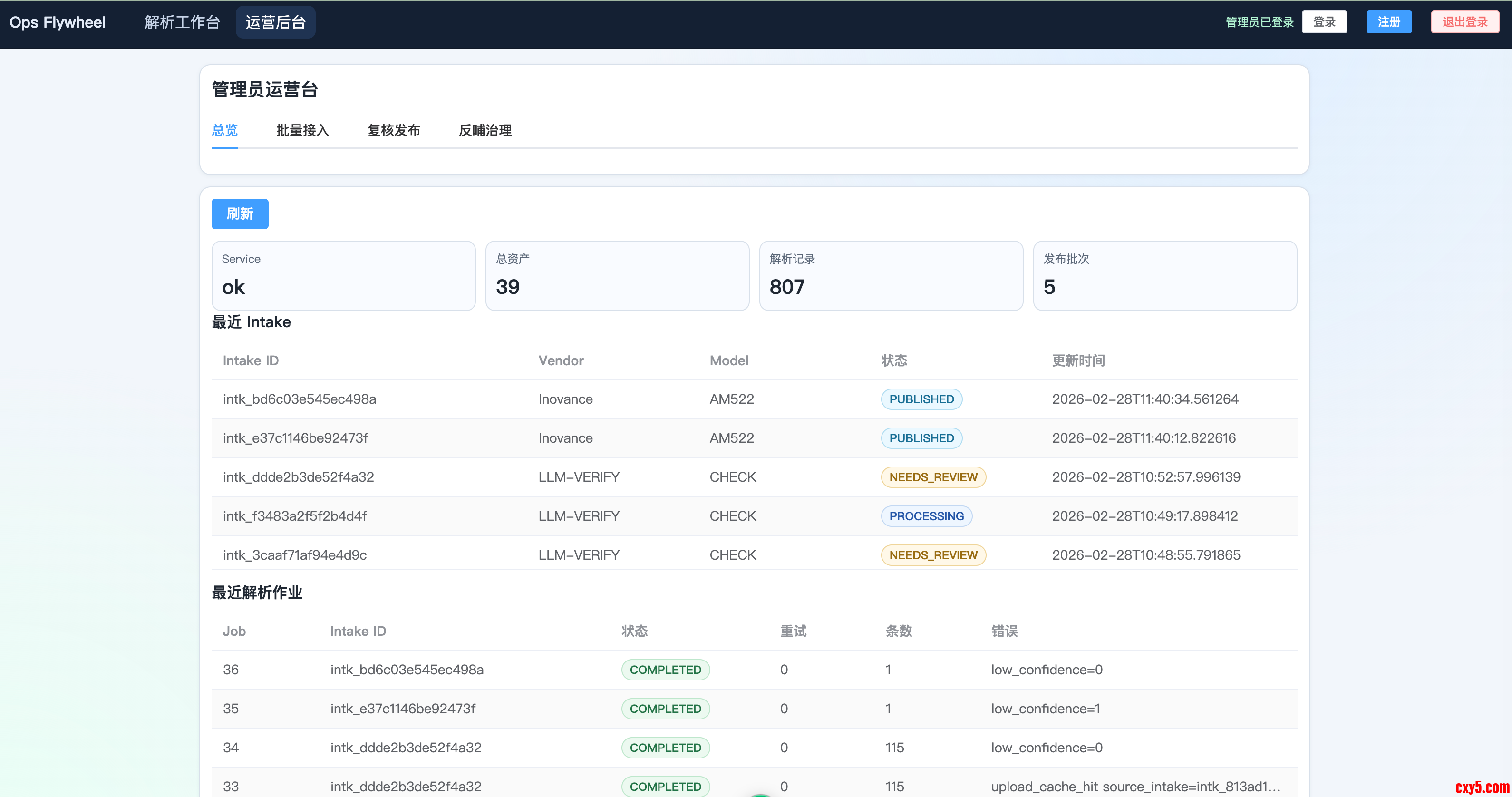
Task: Switch to the 总览 tab
Action: pyautogui.click(x=225, y=130)
